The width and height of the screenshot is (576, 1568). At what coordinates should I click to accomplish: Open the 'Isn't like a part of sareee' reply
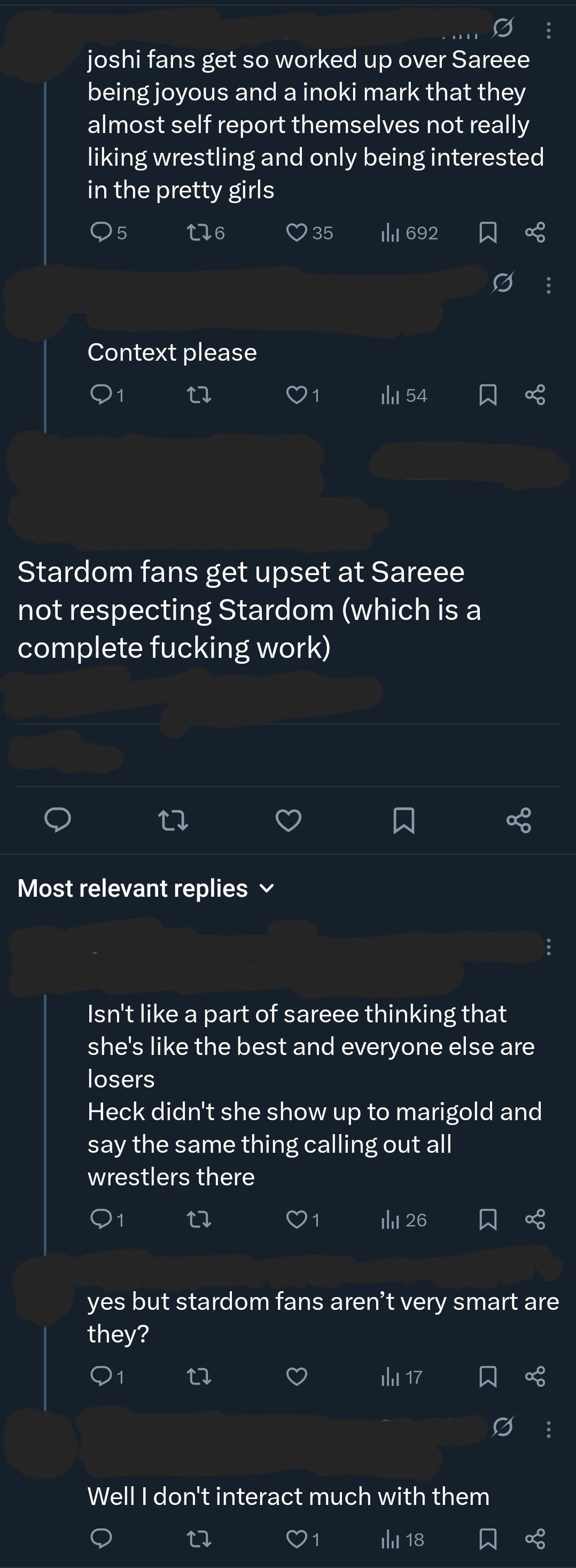click(x=310, y=1095)
